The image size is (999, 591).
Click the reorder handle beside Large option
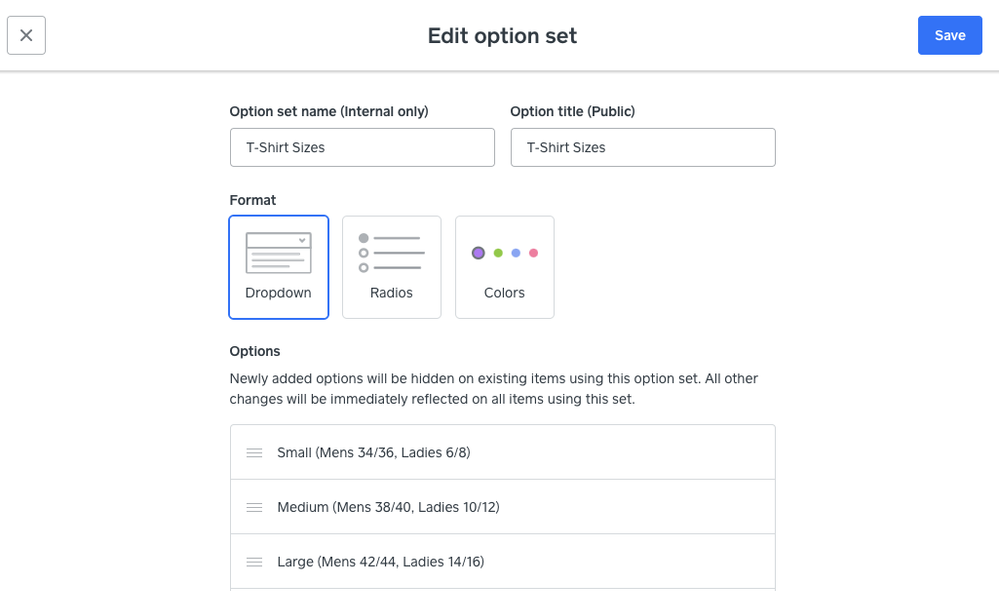(254, 562)
